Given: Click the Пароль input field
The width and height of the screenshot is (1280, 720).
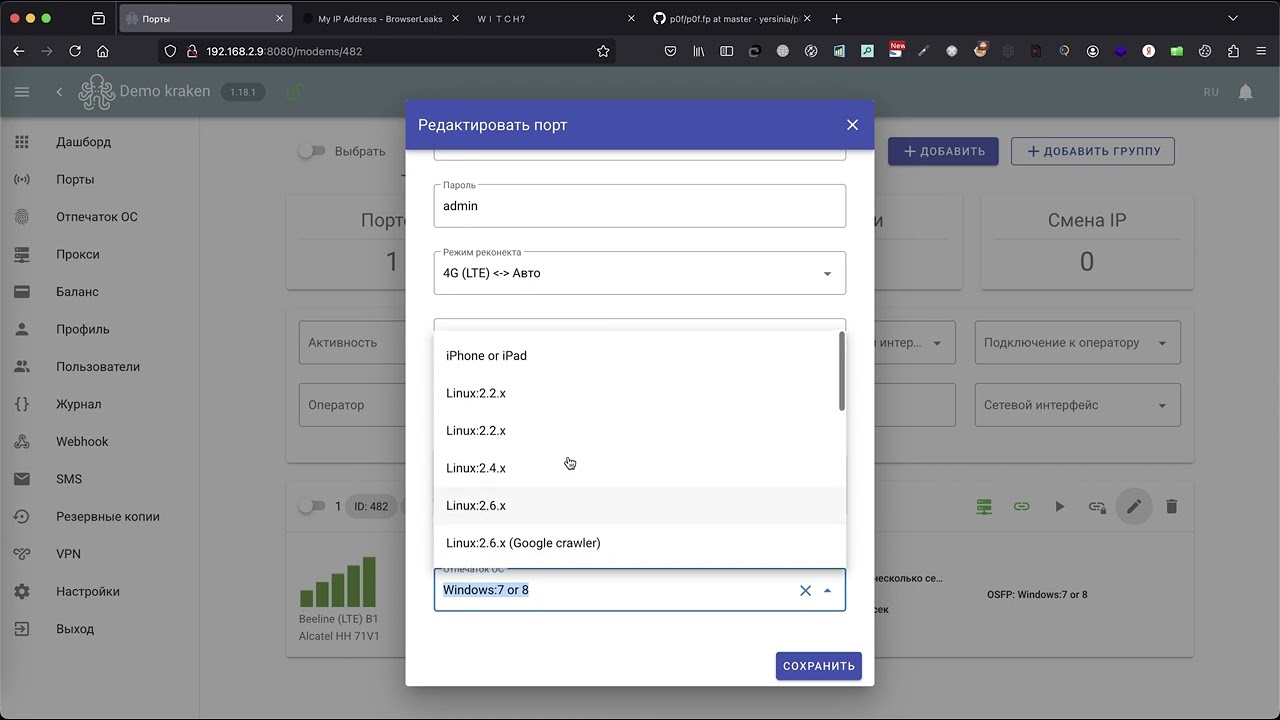Looking at the screenshot, I should pyautogui.click(x=640, y=206).
